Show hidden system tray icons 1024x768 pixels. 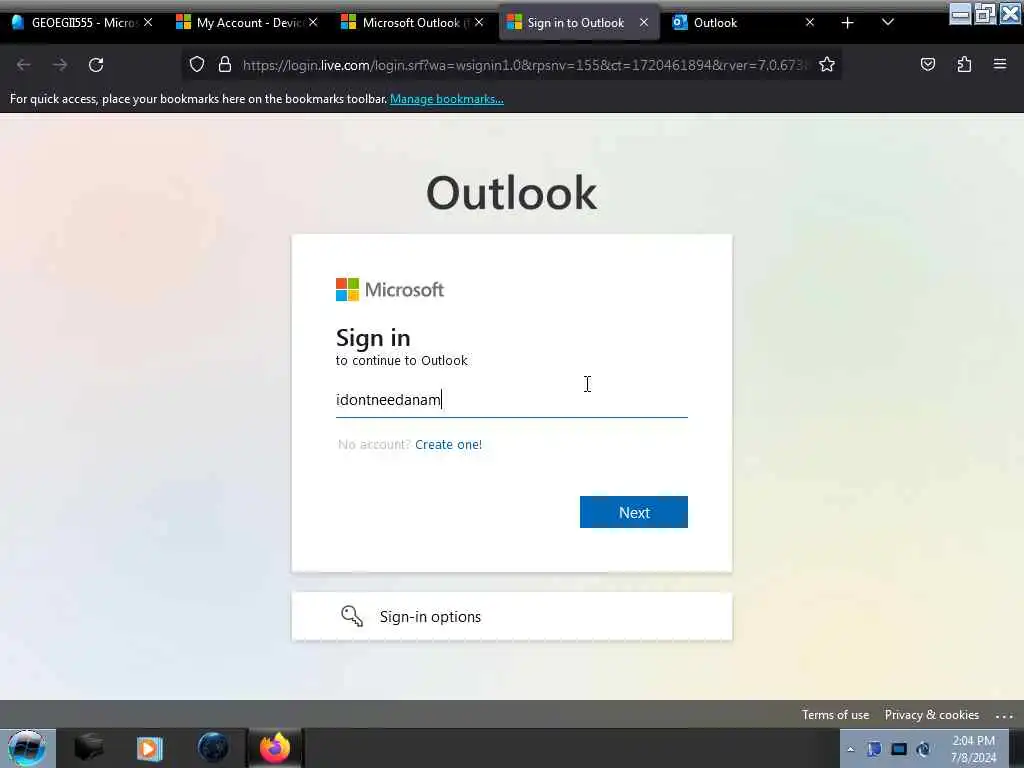tap(850, 749)
